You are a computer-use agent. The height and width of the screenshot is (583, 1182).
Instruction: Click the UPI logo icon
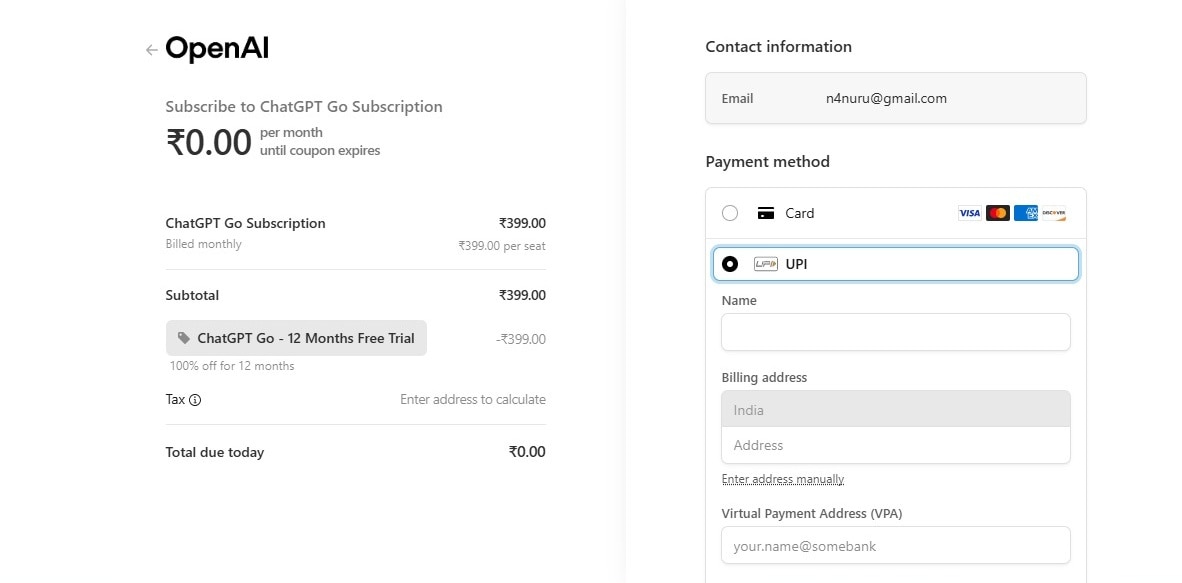(766, 264)
